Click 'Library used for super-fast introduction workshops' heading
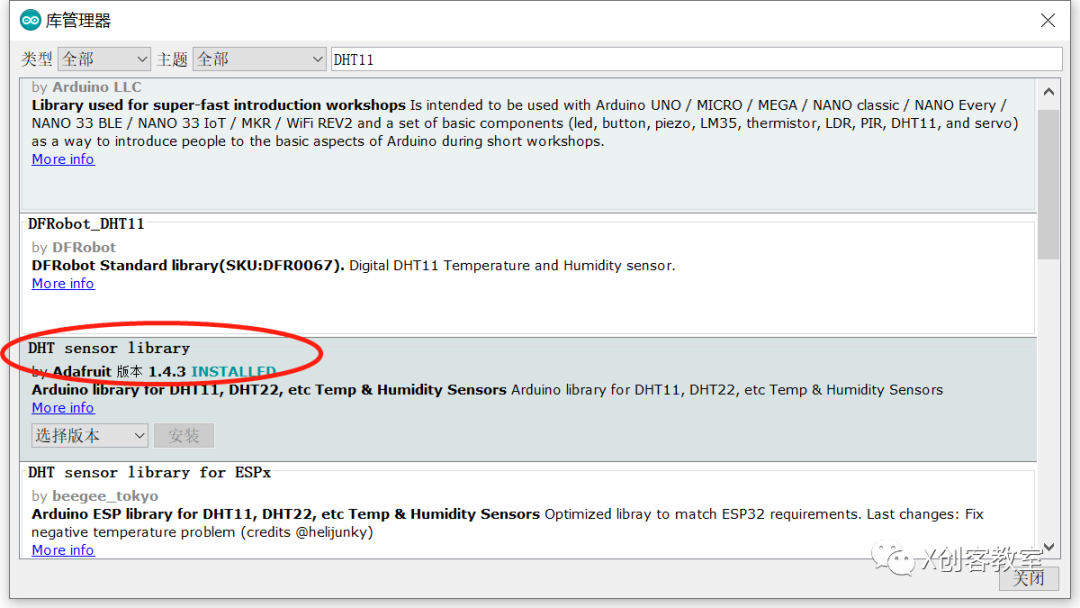The image size is (1080, 608). coord(218,105)
